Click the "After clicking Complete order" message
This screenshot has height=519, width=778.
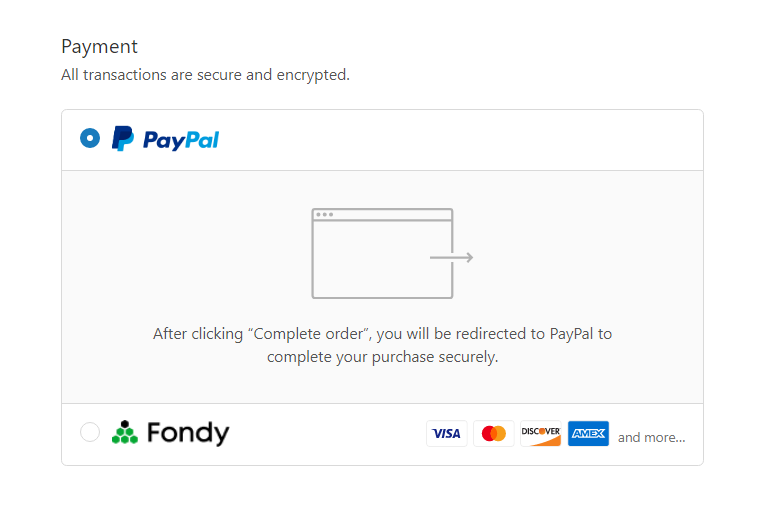coord(383,345)
